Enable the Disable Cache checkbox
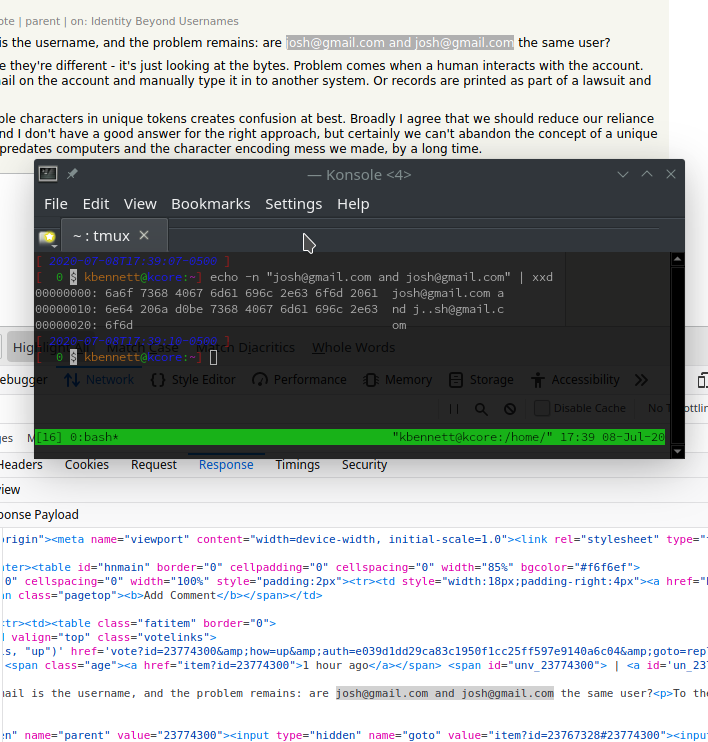The image size is (708, 742). tap(542, 408)
